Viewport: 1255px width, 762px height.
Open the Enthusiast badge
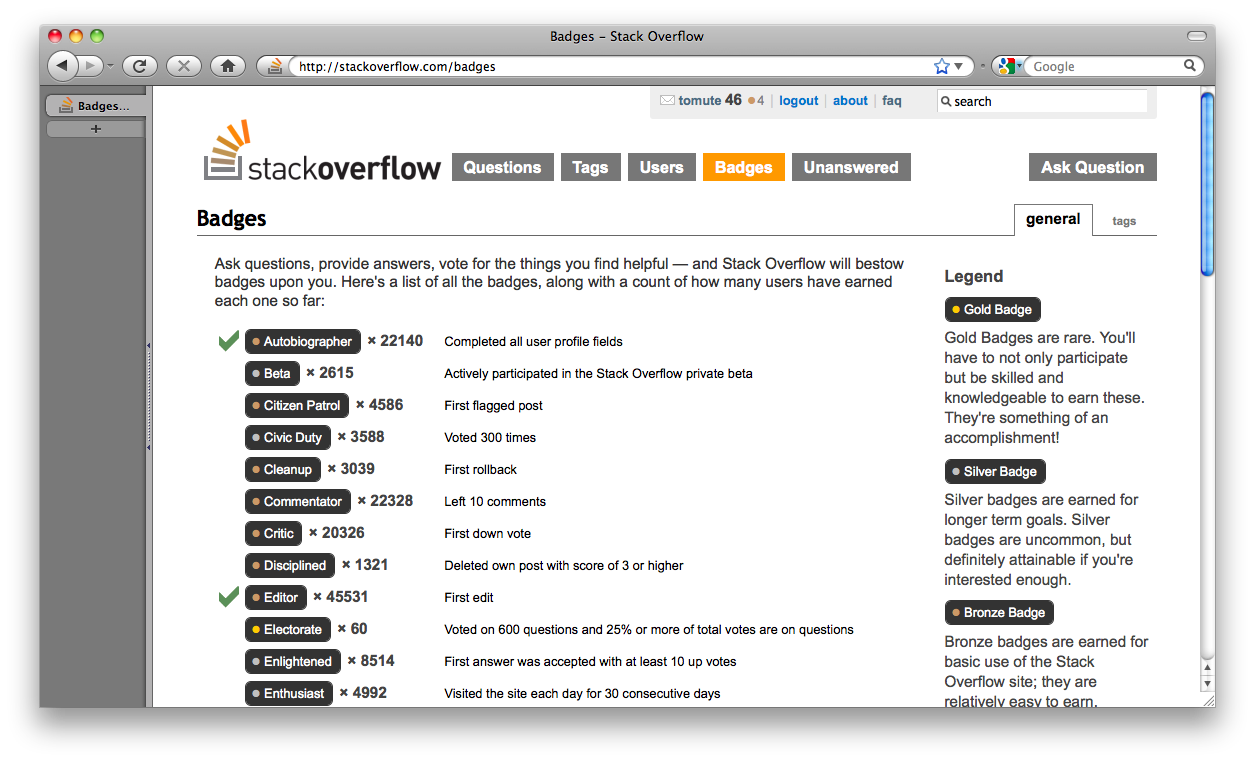[x=289, y=693]
